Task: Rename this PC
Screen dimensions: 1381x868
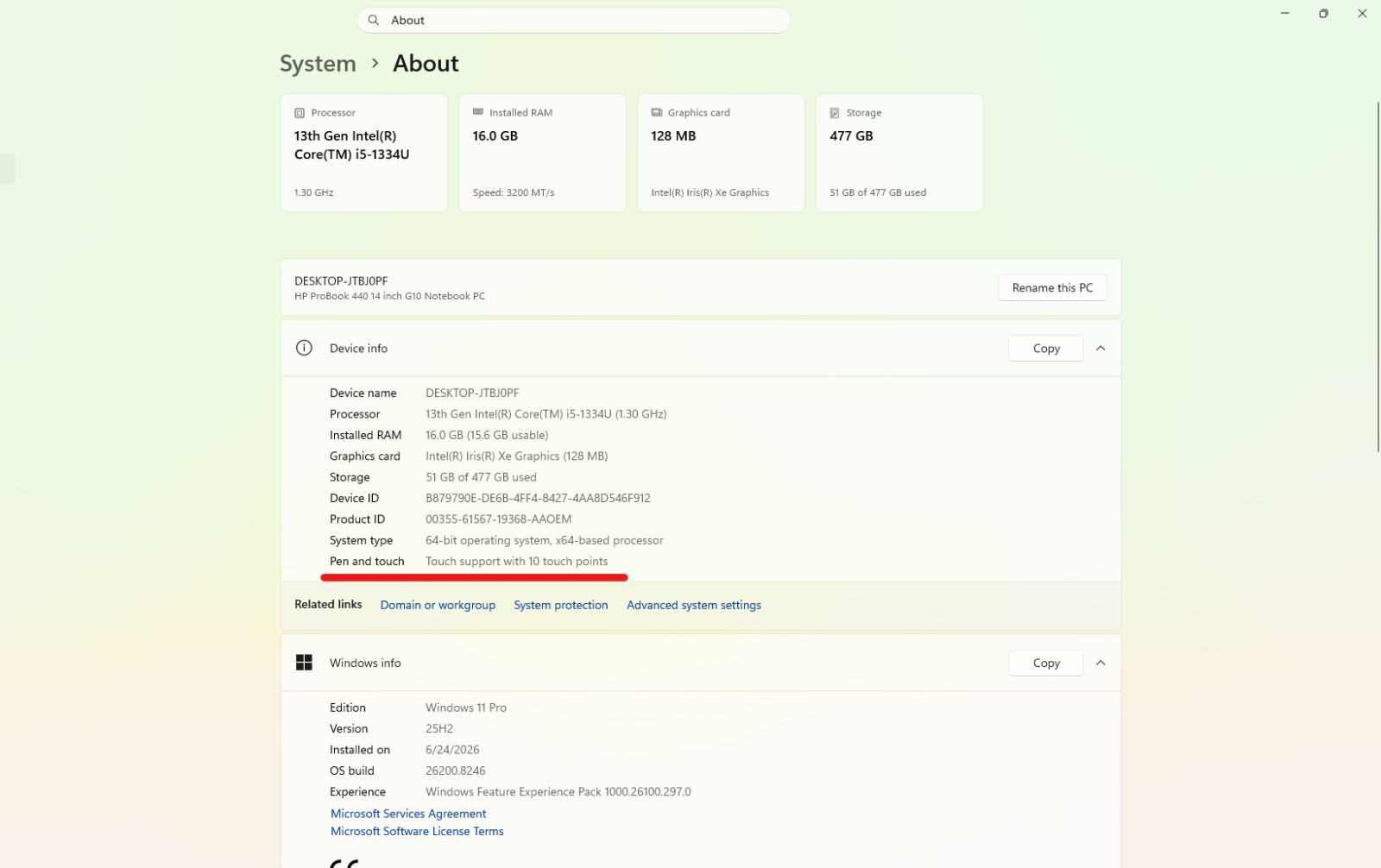Action: (x=1052, y=288)
